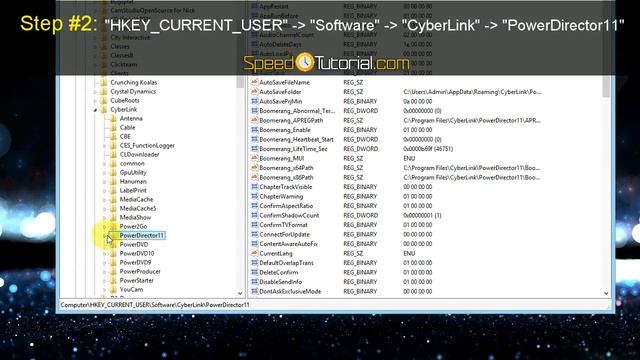Select the Boomerang_Abnormal_Ter... value name
This screenshot has height=360, width=640.
(297, 111)
